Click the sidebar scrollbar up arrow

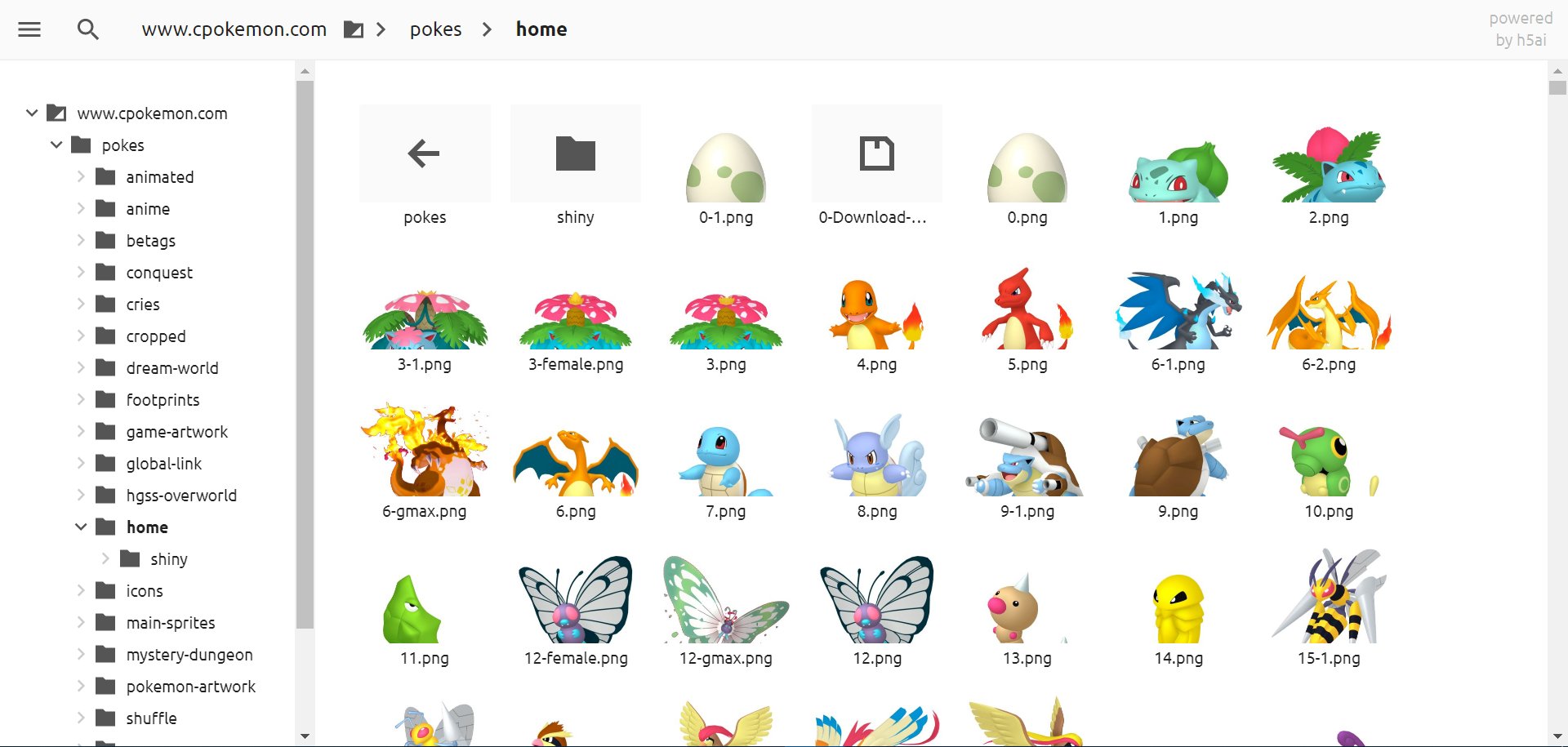(x=305, y=71)
